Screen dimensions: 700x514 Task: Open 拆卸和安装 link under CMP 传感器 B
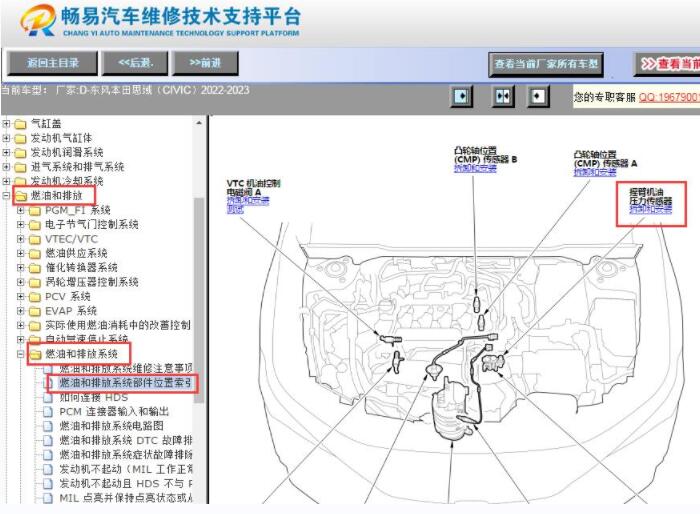tap(475, 168)
